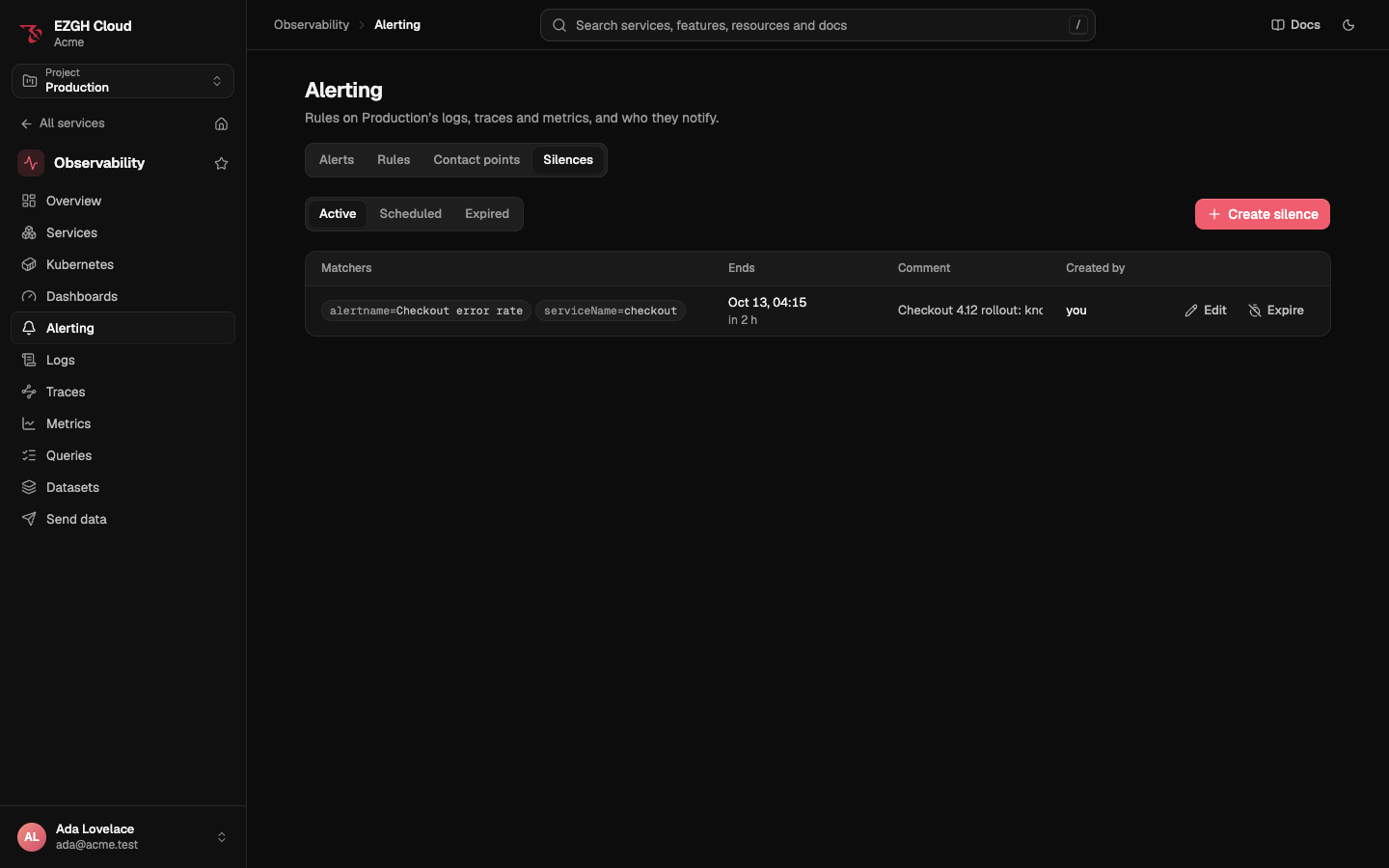This screenshot has height=868, width=1389.
Task: Click the Create silence button
Action: click(1263, 214)
